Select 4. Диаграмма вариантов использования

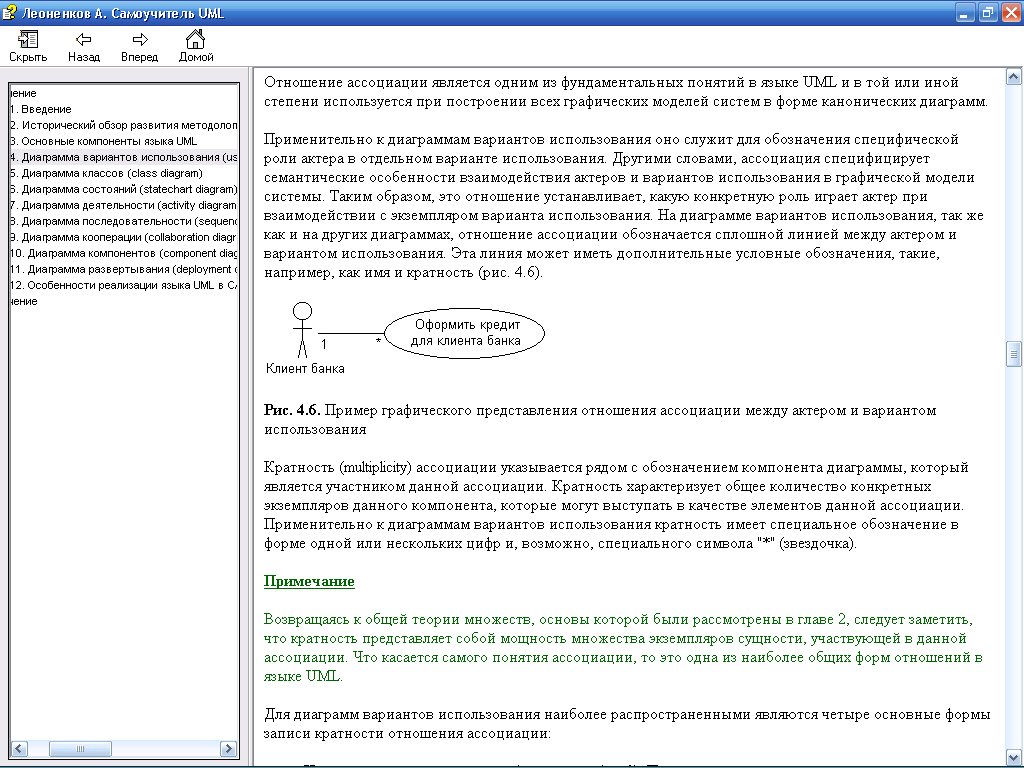[124, 157]
